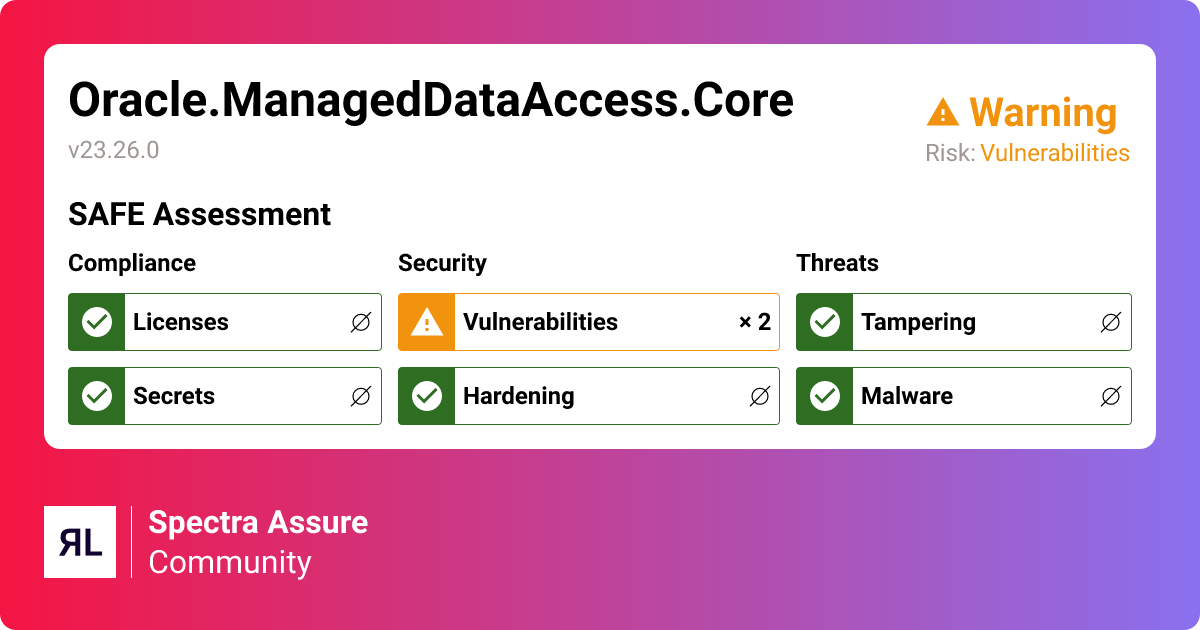Click the RL ReversingLabs logo

tap(80, 542)
